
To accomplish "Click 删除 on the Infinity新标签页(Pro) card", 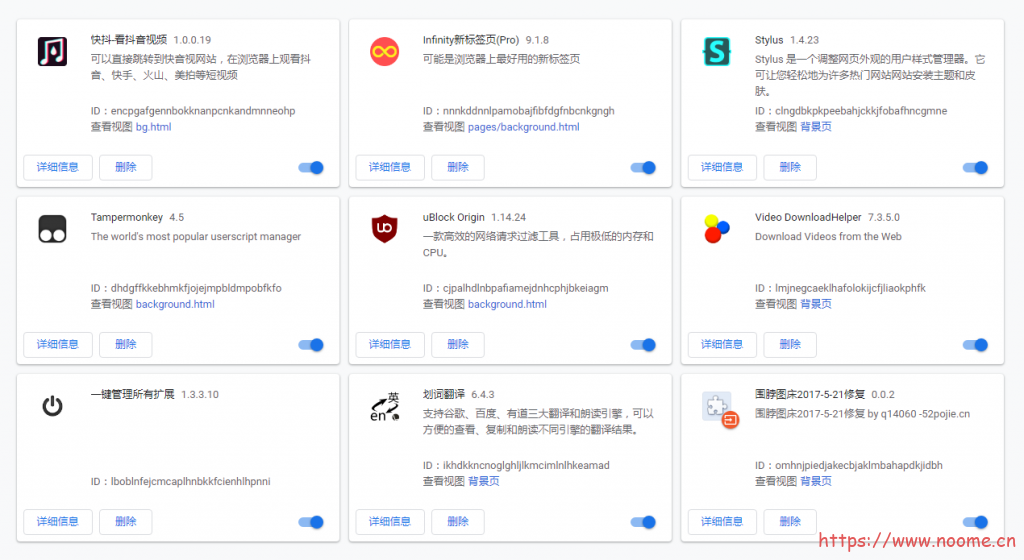I will click(x=458, y=167).
